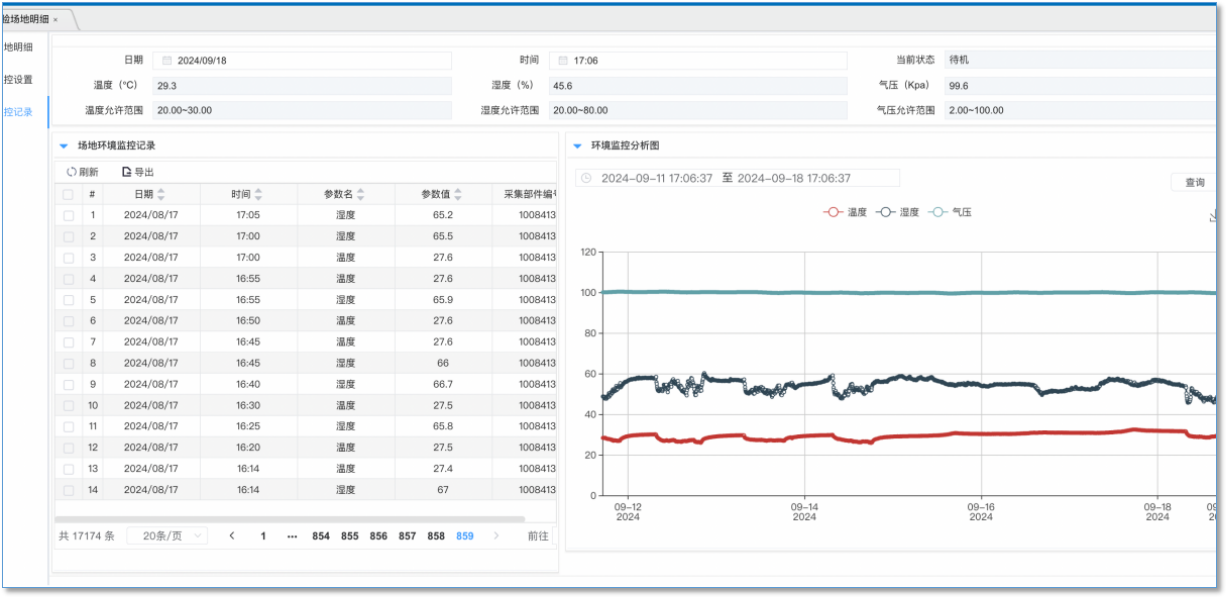Viewport: 1228px width, 598px height.
Task: Check the checkbox for row 9
Action: [68, 384]
